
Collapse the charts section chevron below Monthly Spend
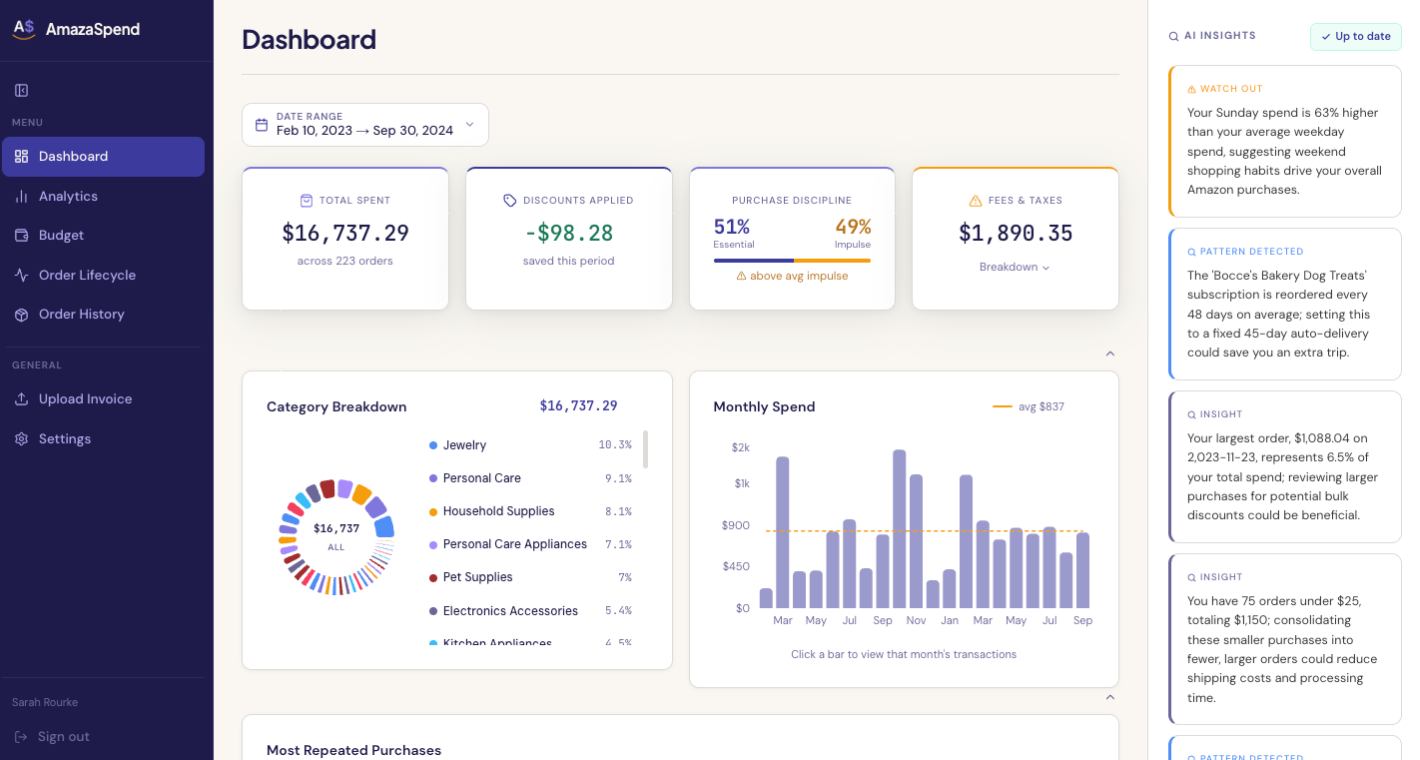[1110, 697]
